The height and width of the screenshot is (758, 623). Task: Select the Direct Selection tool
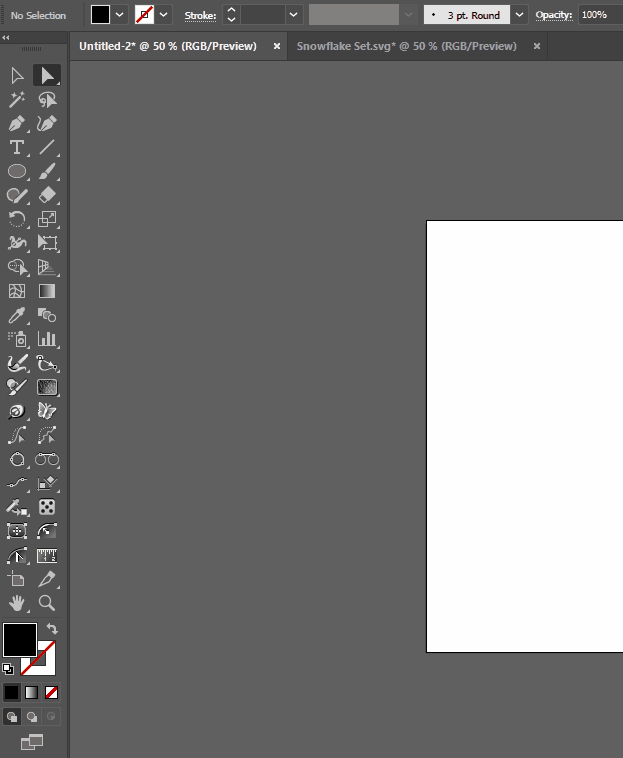coord(17,76)
